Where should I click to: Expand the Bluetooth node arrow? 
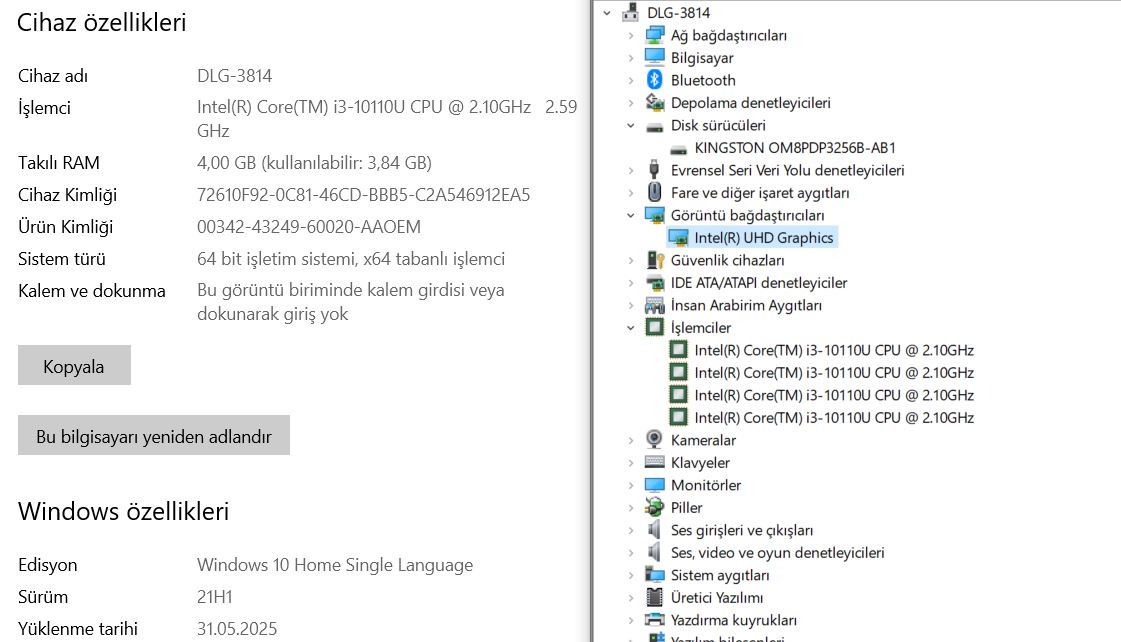click(631, 80)
